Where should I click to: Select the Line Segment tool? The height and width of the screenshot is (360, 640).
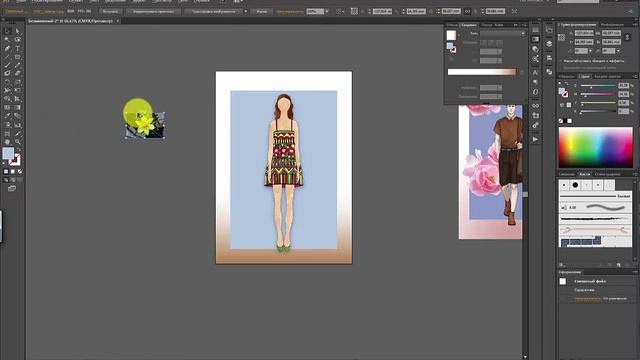(x=7, y=57)
